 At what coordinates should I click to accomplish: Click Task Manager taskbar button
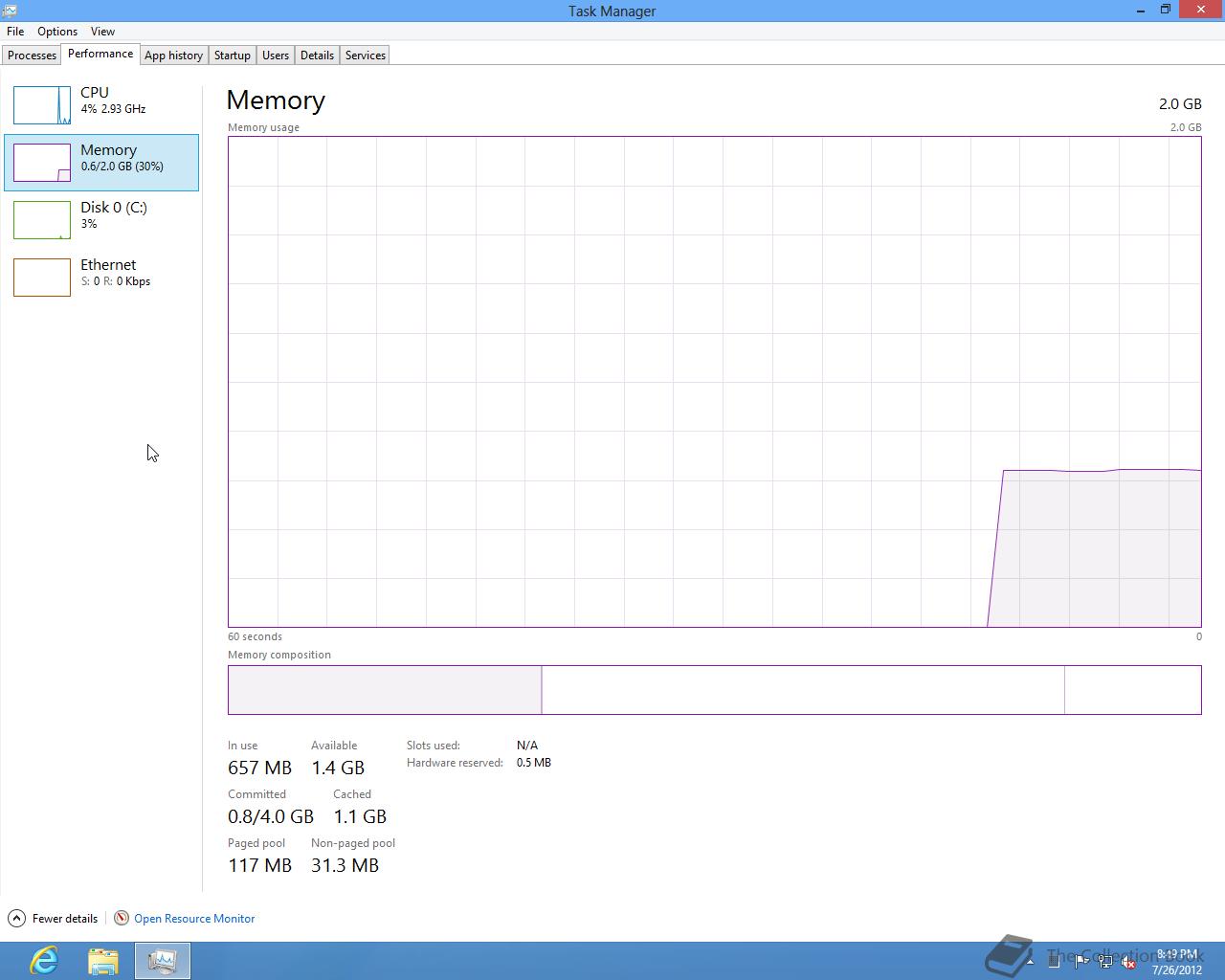pyautogui.click(x=163, y=960)
